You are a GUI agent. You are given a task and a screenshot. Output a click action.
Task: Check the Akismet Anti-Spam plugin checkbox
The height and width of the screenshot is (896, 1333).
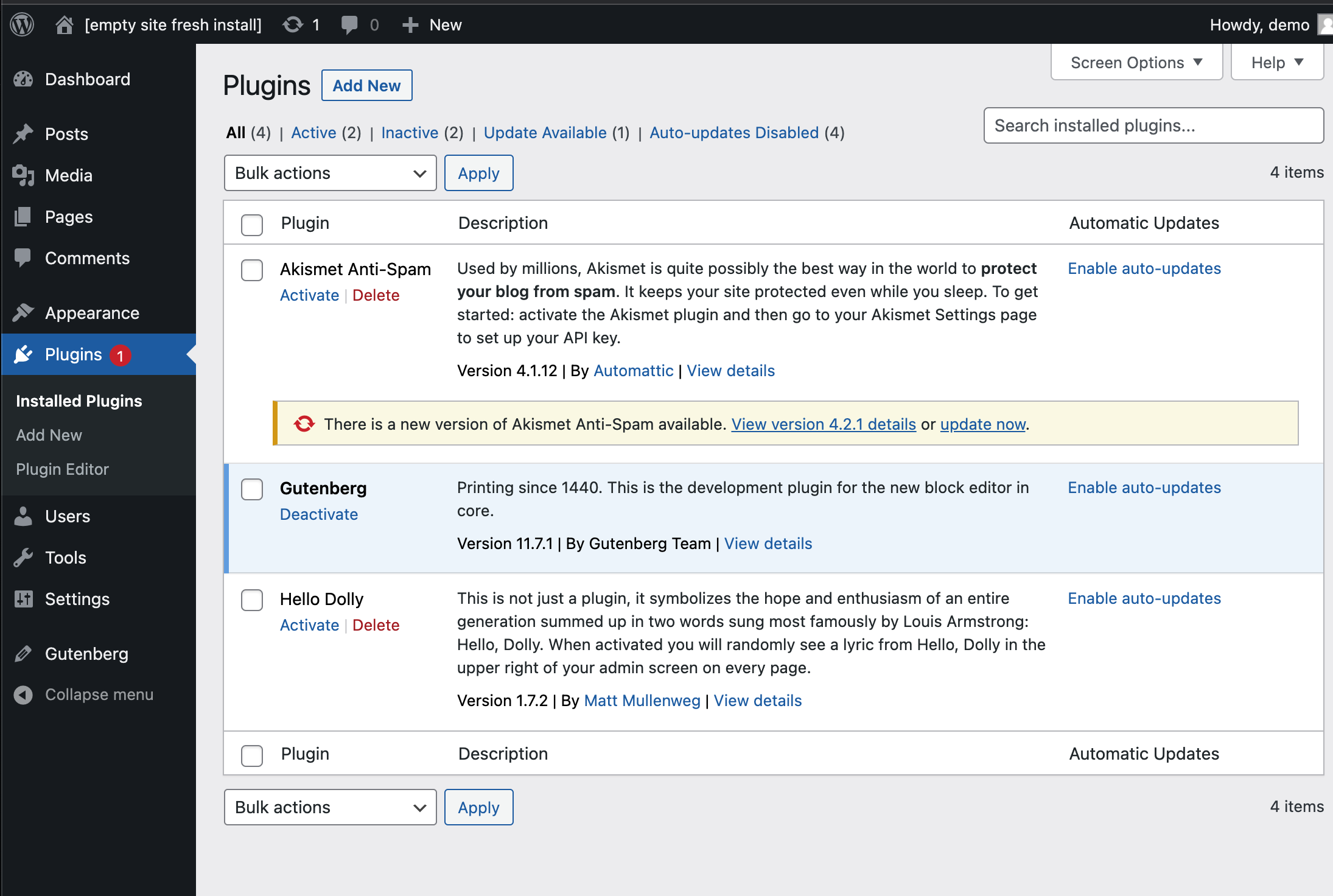pos(251,270)
